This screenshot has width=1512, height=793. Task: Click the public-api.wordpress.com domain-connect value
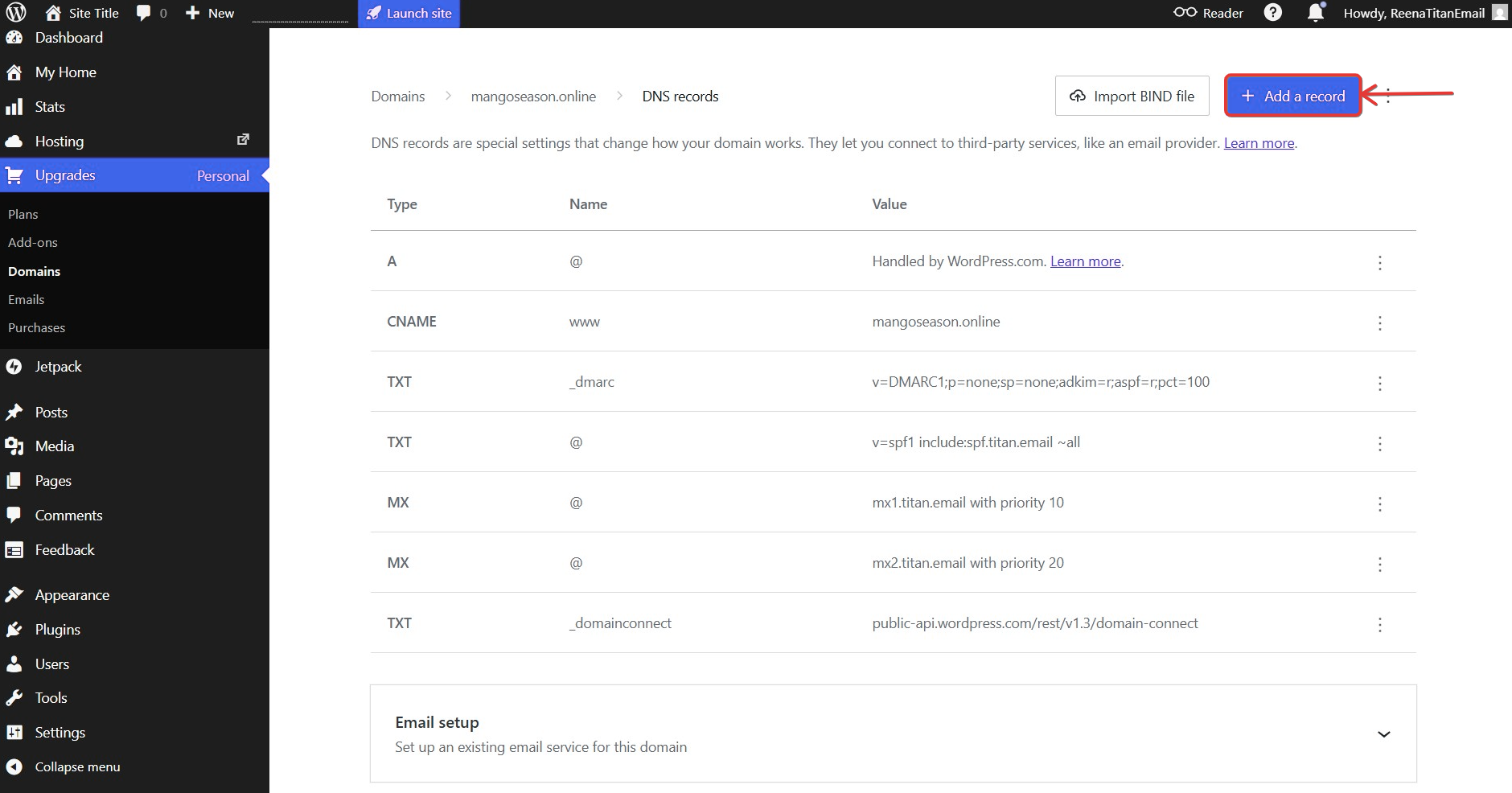(1035, 623)
